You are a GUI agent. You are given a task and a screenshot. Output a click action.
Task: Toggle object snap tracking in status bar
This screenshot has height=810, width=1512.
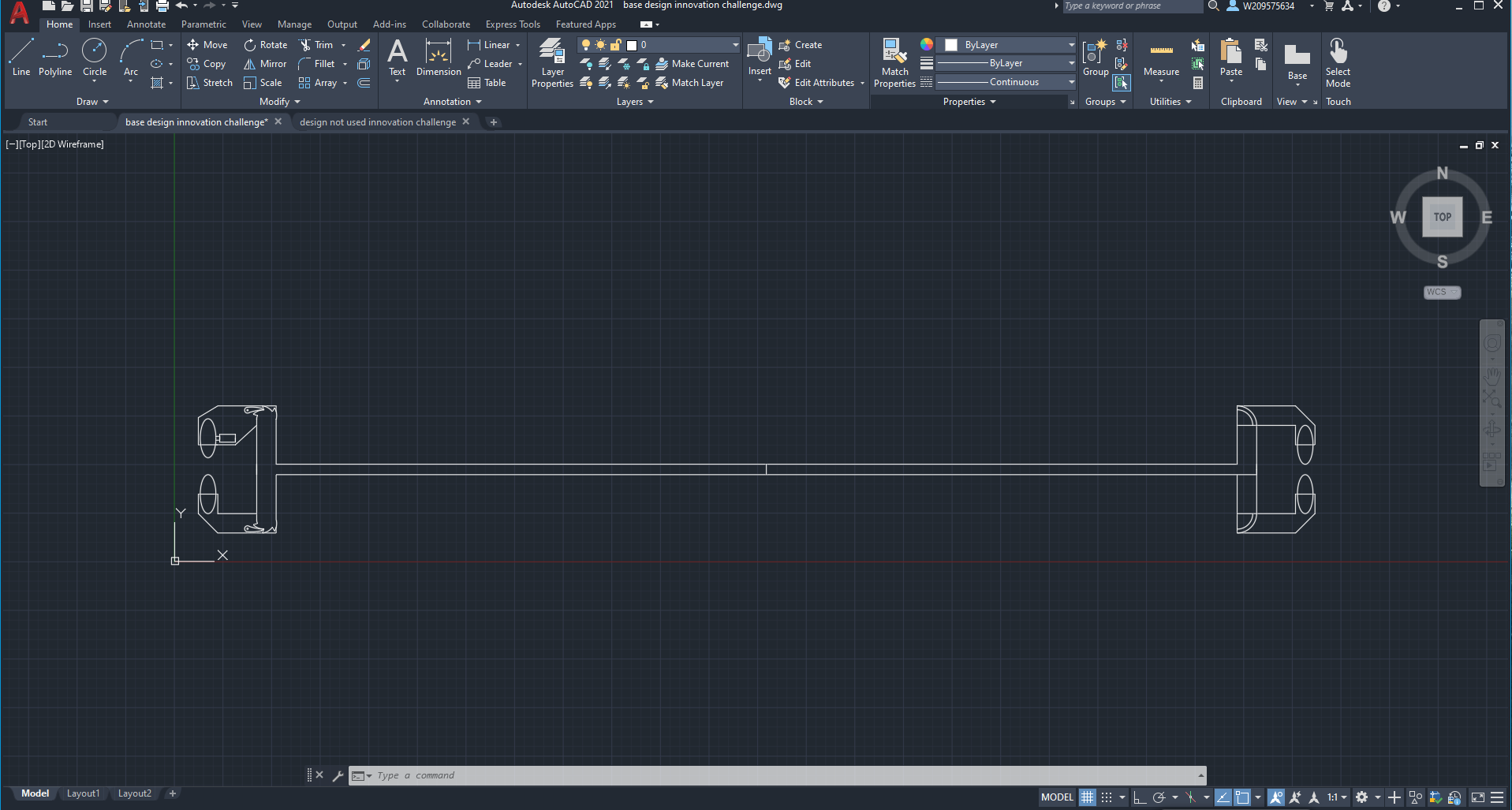(x=1223, y=797)
